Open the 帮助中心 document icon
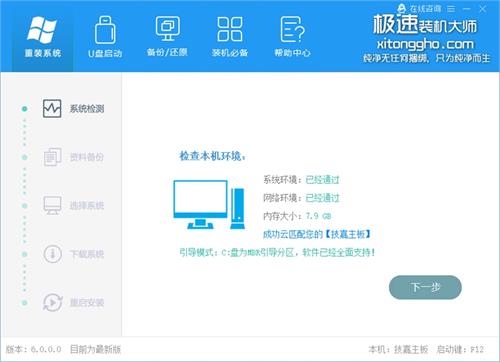The width and height of the screenshot is (500, 362). coord(292,29)
